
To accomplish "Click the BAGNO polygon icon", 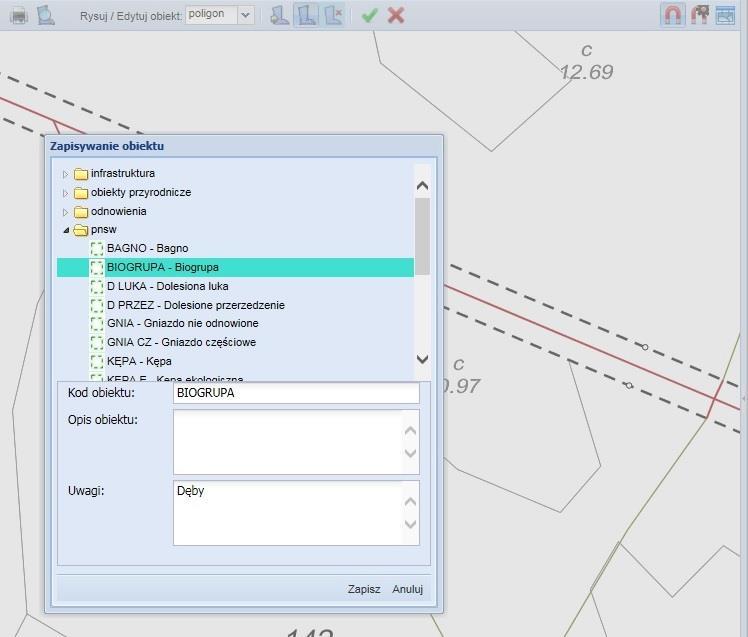I will [x=97, y=249].
